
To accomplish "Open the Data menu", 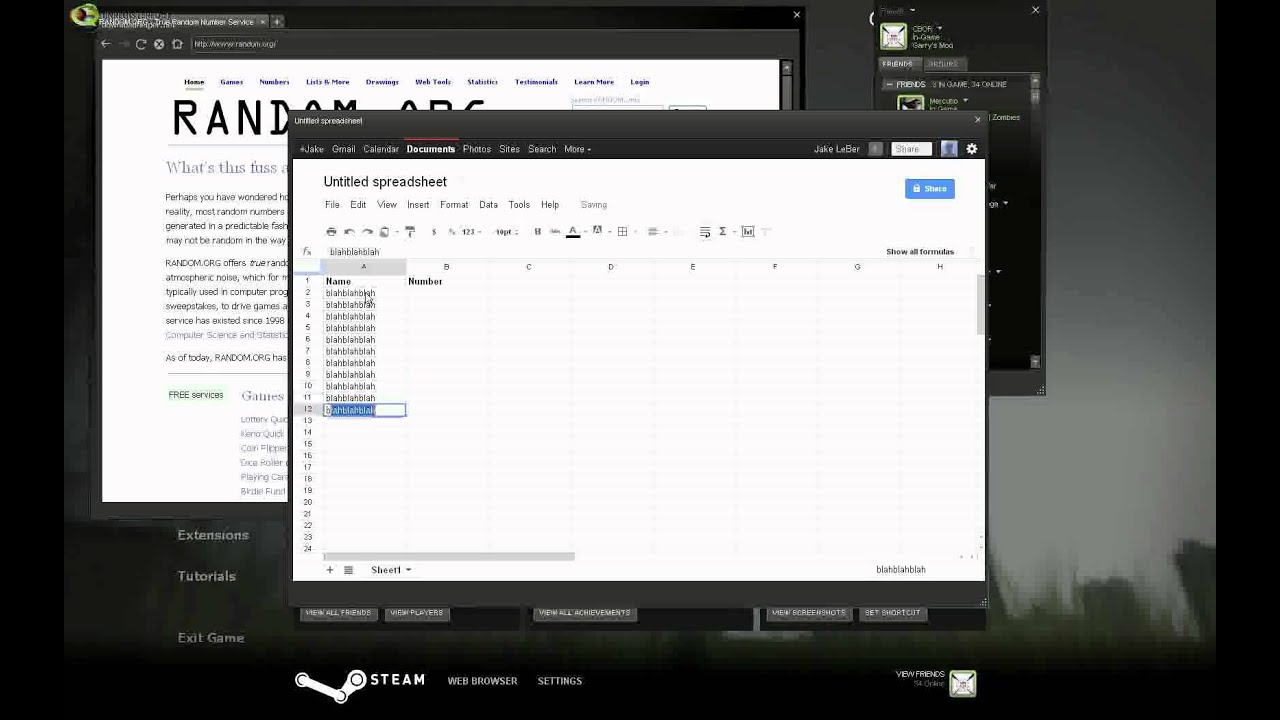I will point(488,205).
